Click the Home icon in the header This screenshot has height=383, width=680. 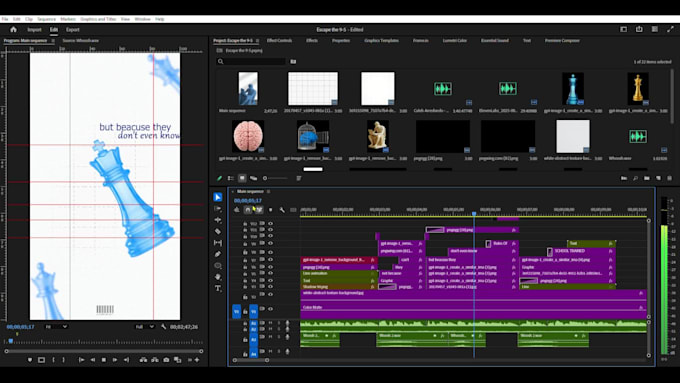click(x=13, y=29)
